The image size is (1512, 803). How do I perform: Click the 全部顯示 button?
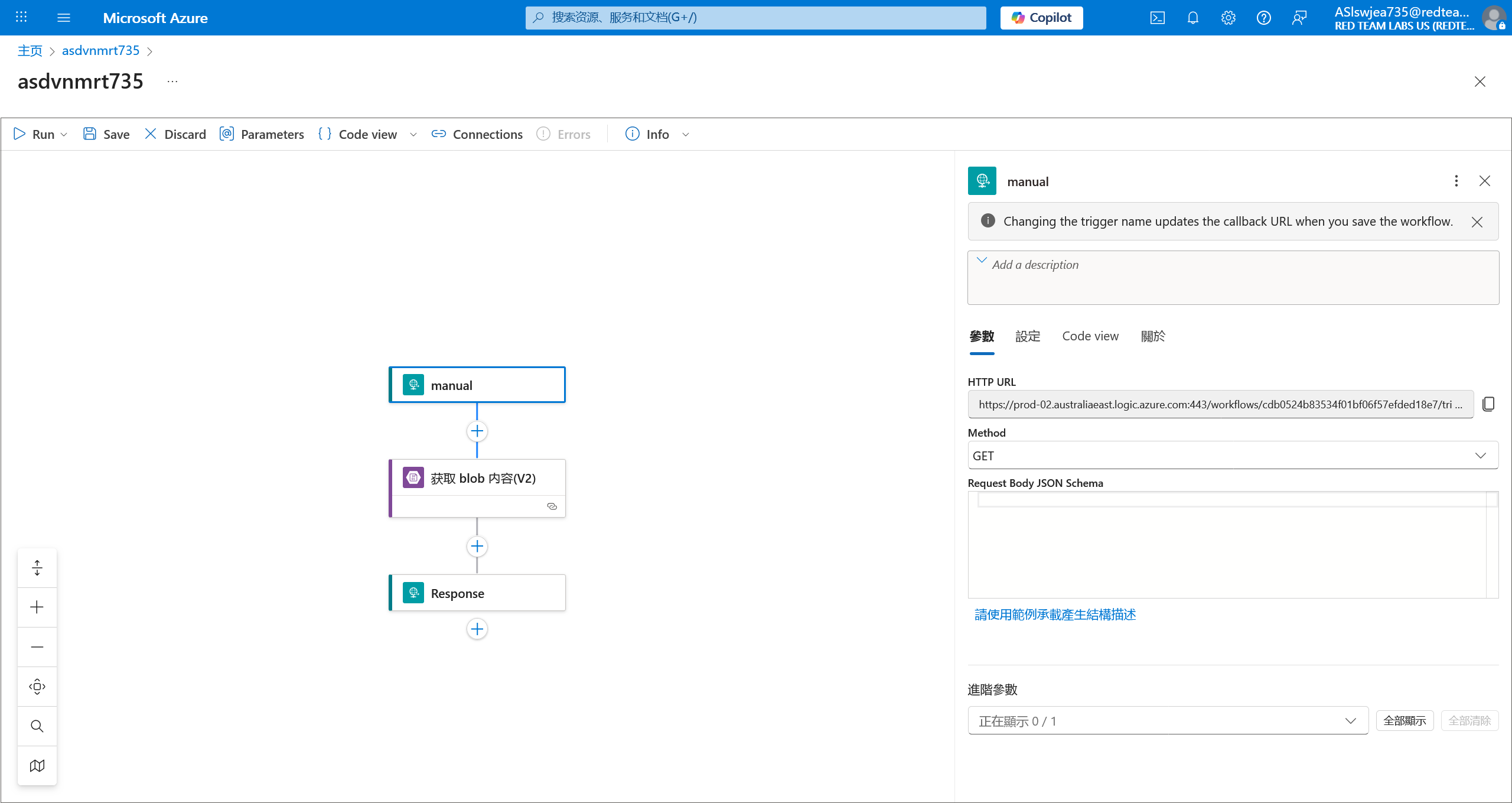1405,721
